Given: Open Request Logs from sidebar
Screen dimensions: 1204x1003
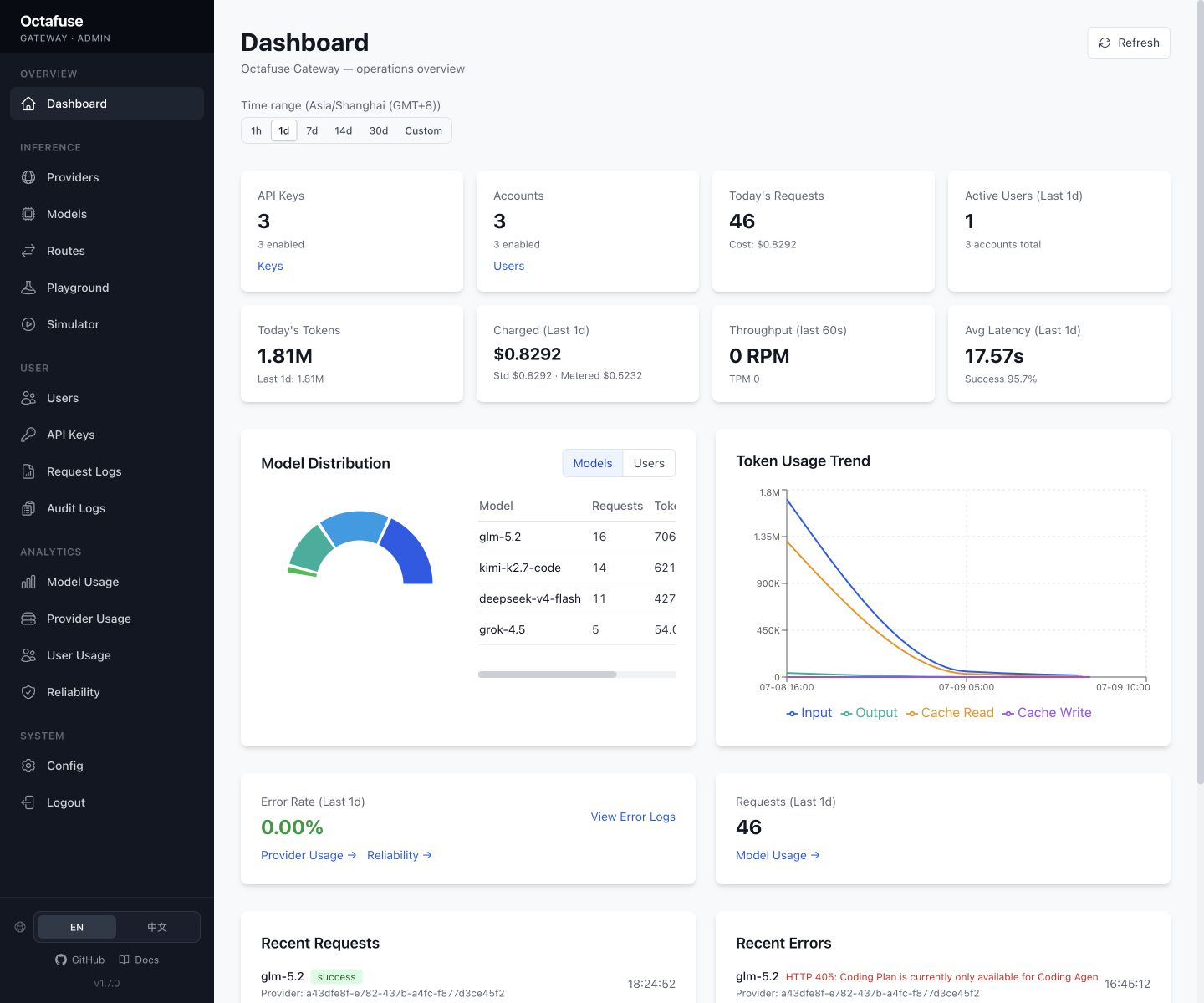Looking at the screenshot, I should [107, 471].
